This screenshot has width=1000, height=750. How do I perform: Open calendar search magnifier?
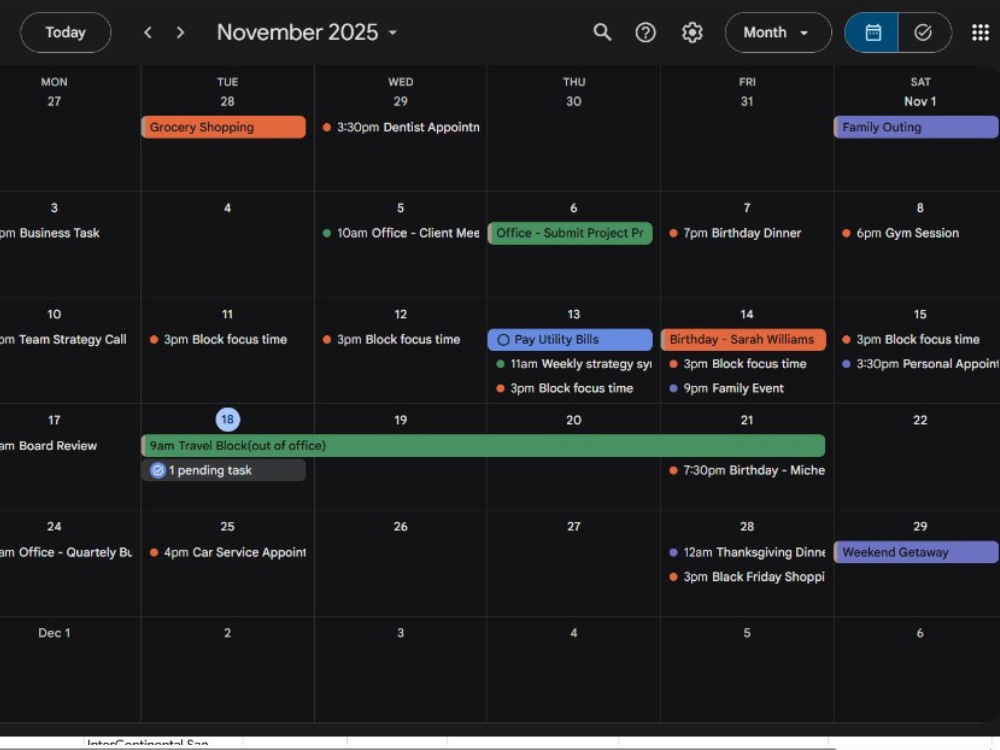coord(602,33)
